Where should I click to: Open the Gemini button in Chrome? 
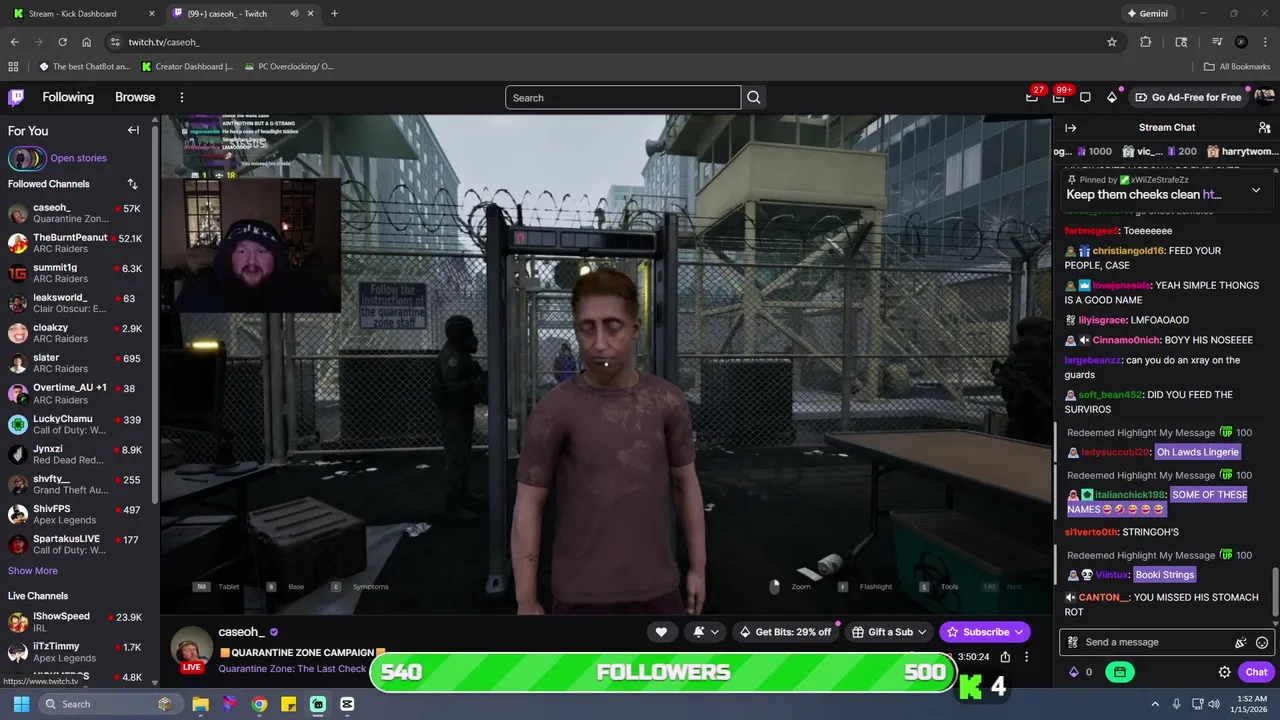[1147, 14]
